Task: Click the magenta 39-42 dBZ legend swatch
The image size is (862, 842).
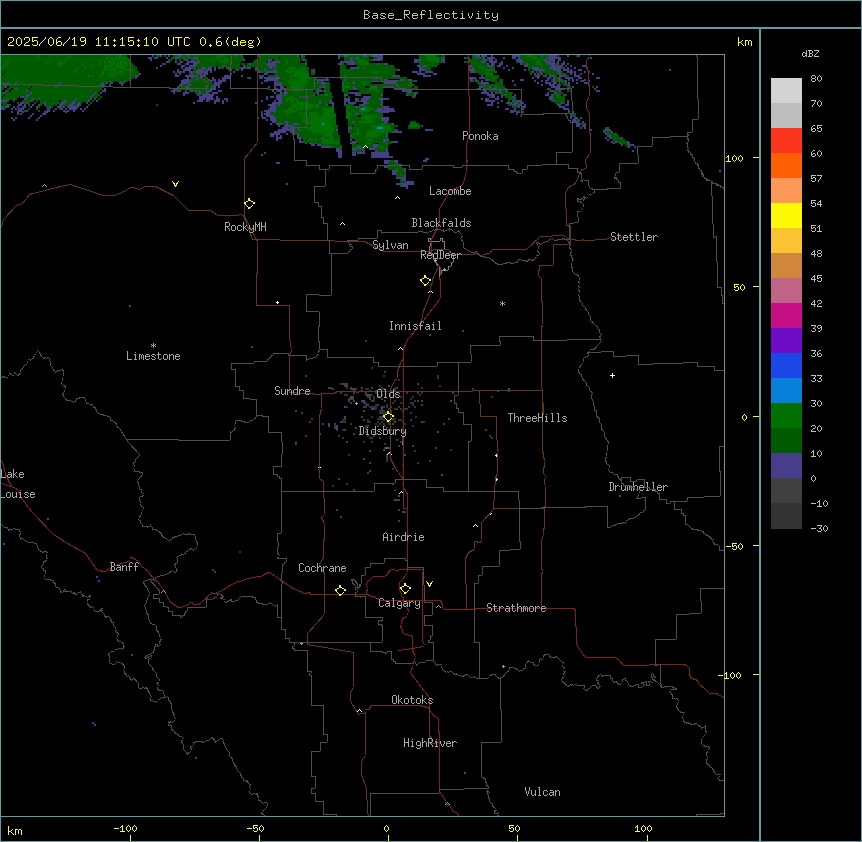Action: [786, 315]
